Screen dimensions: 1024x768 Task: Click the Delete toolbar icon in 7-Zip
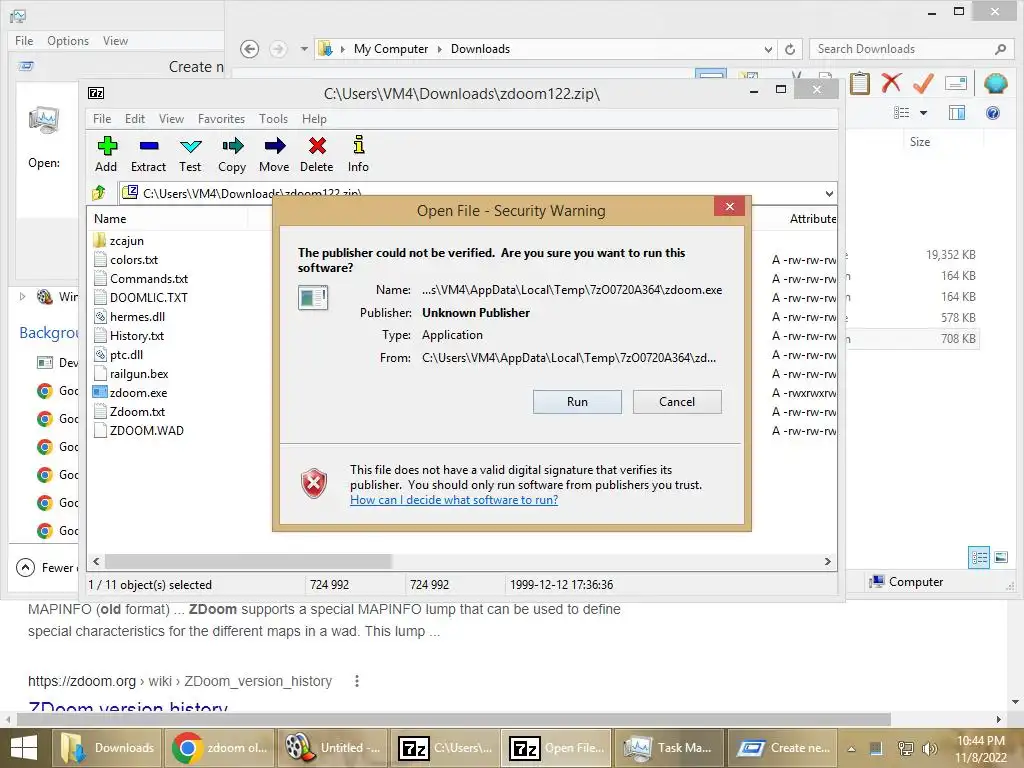coord(317,146)
